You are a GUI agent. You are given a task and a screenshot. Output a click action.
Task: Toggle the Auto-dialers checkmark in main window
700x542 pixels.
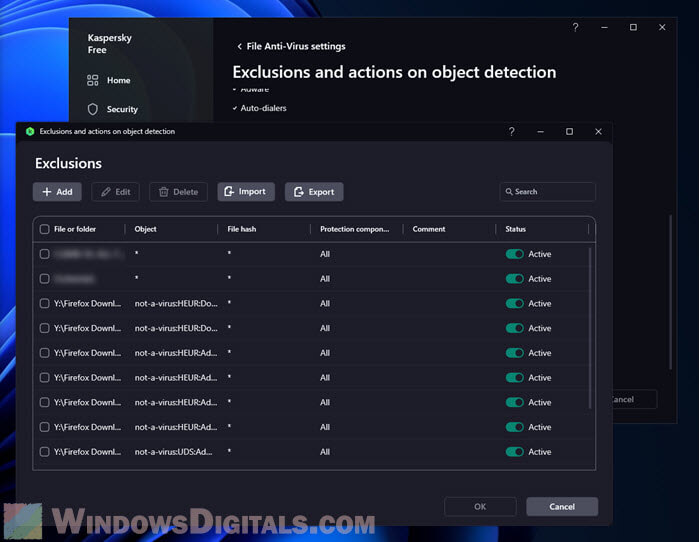(235, 108)
